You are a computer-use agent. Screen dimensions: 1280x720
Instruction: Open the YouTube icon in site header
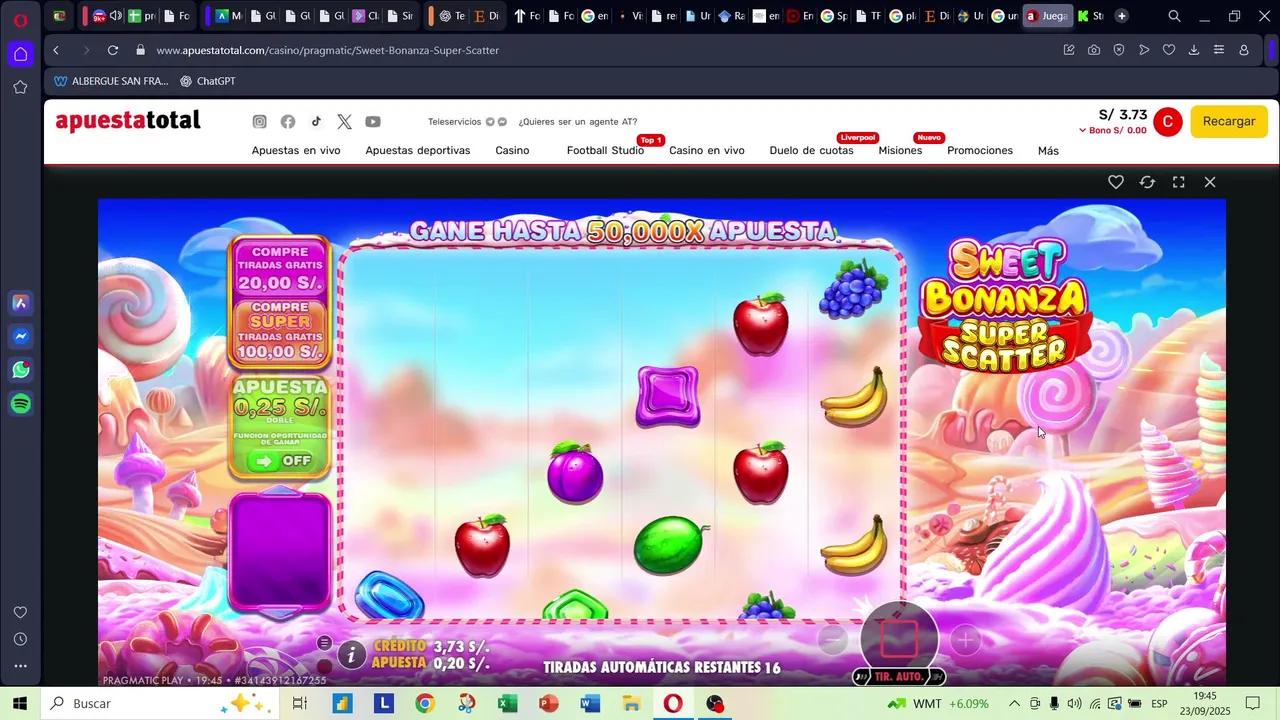pos(373,122)
